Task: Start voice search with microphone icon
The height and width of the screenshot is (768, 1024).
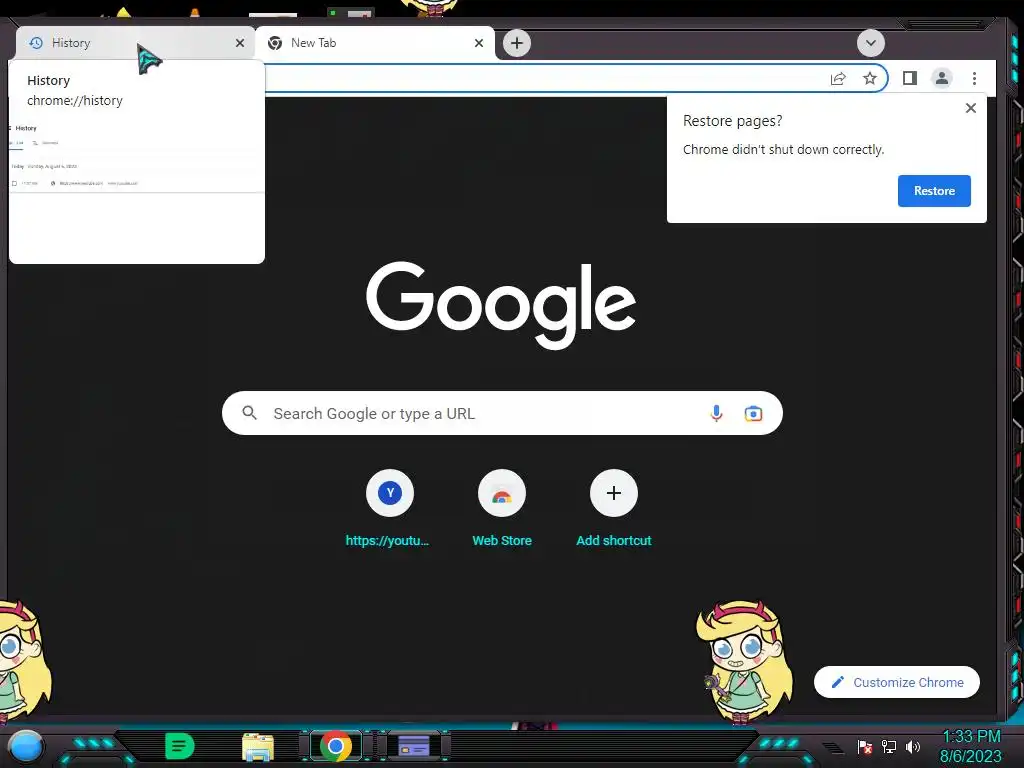Action: coord(716,413)
